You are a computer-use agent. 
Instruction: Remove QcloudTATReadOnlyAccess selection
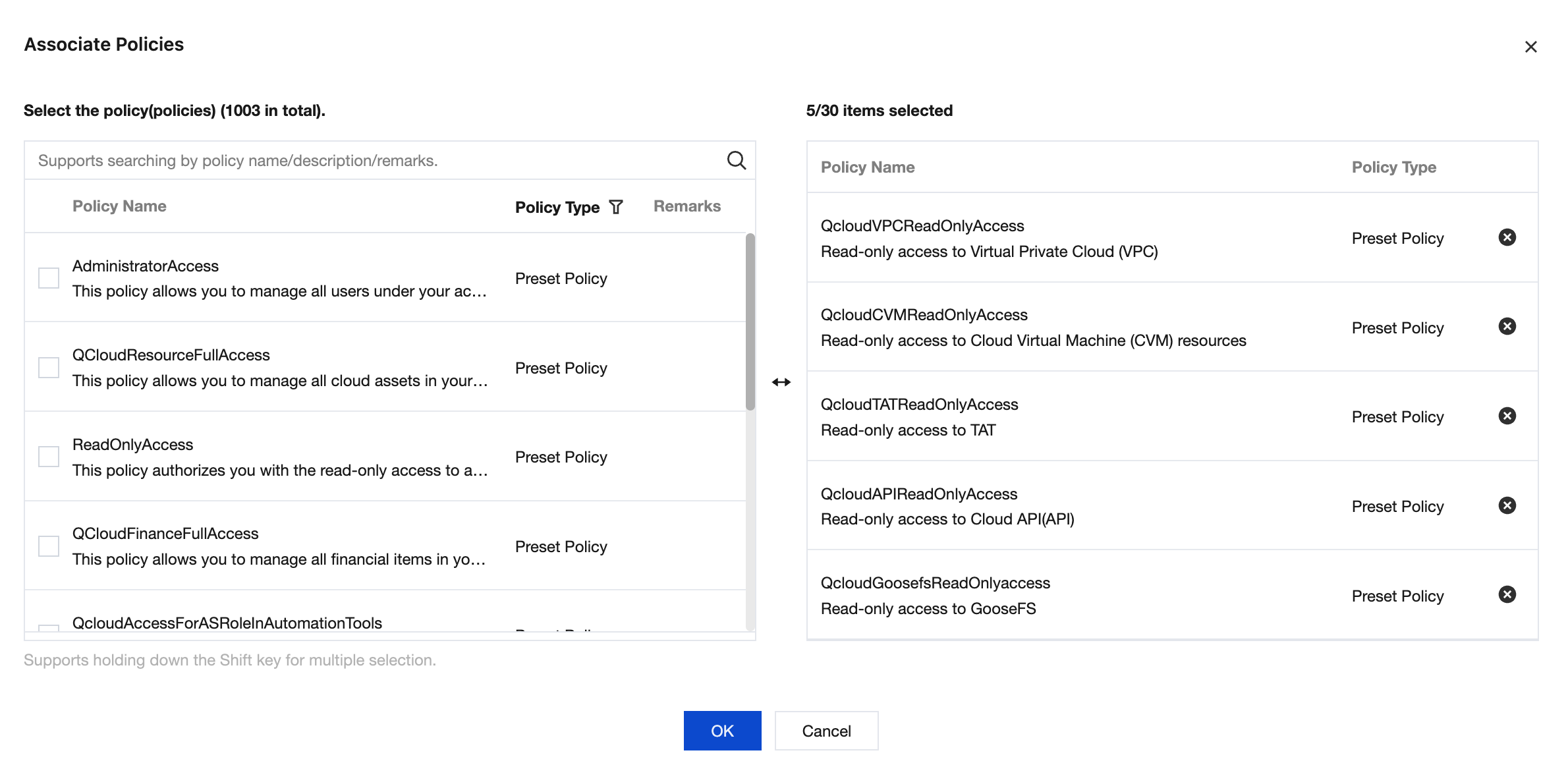(1507, 416)
